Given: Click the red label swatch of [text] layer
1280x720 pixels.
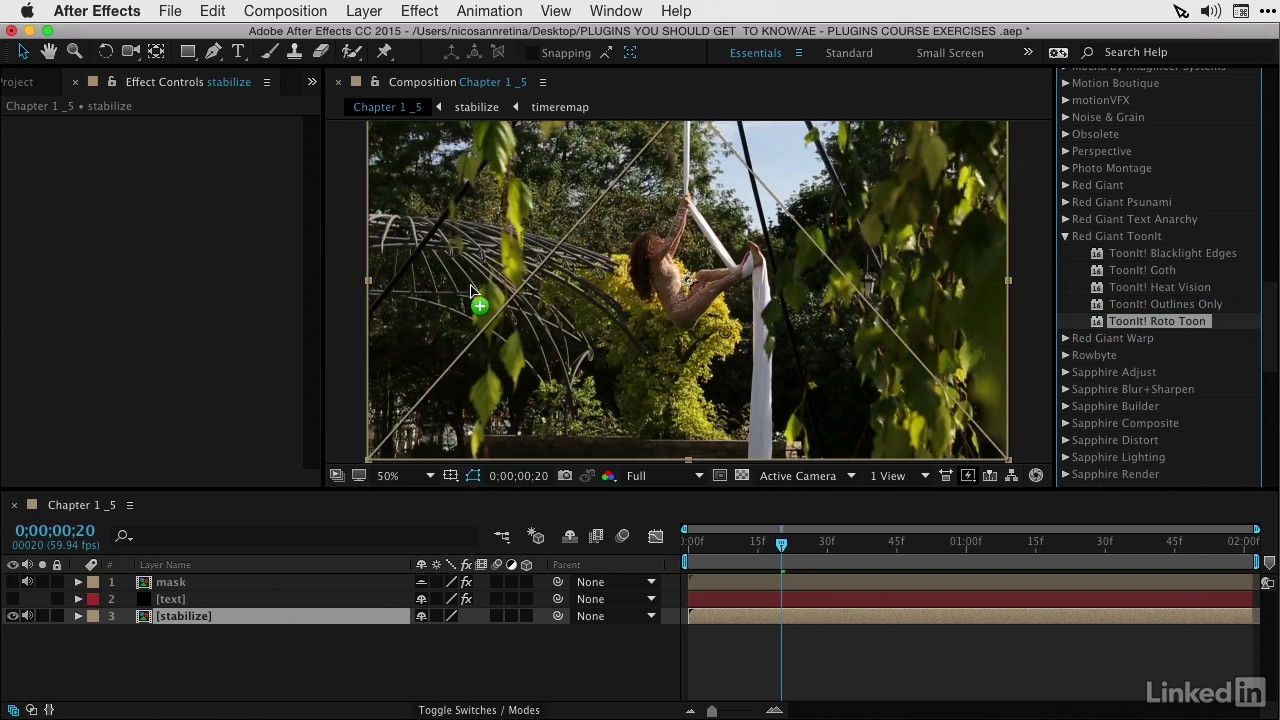Looking at the screenshot, I should tap(93, 599).
